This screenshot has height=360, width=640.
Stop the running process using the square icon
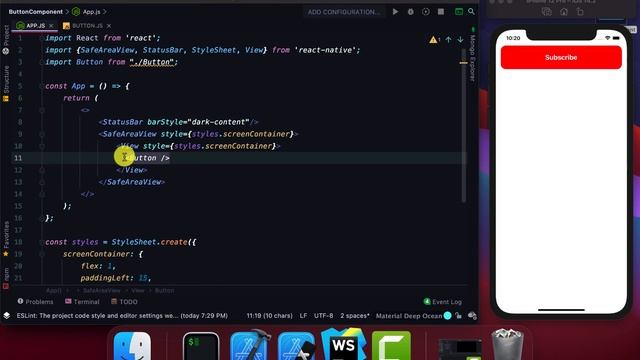pyautogui.click(x=441, y=12)
